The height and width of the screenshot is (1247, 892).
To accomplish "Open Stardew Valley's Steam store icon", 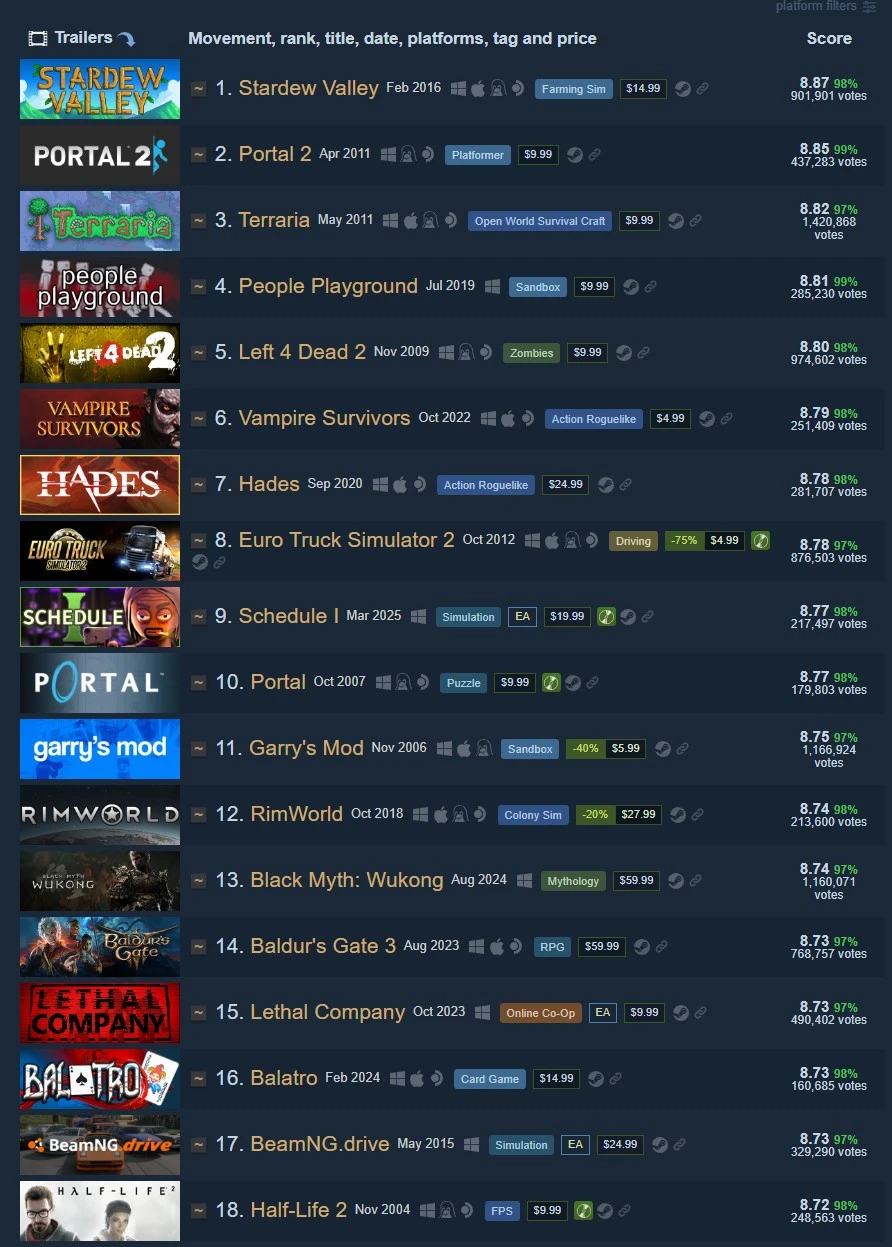I will point(681,88).
